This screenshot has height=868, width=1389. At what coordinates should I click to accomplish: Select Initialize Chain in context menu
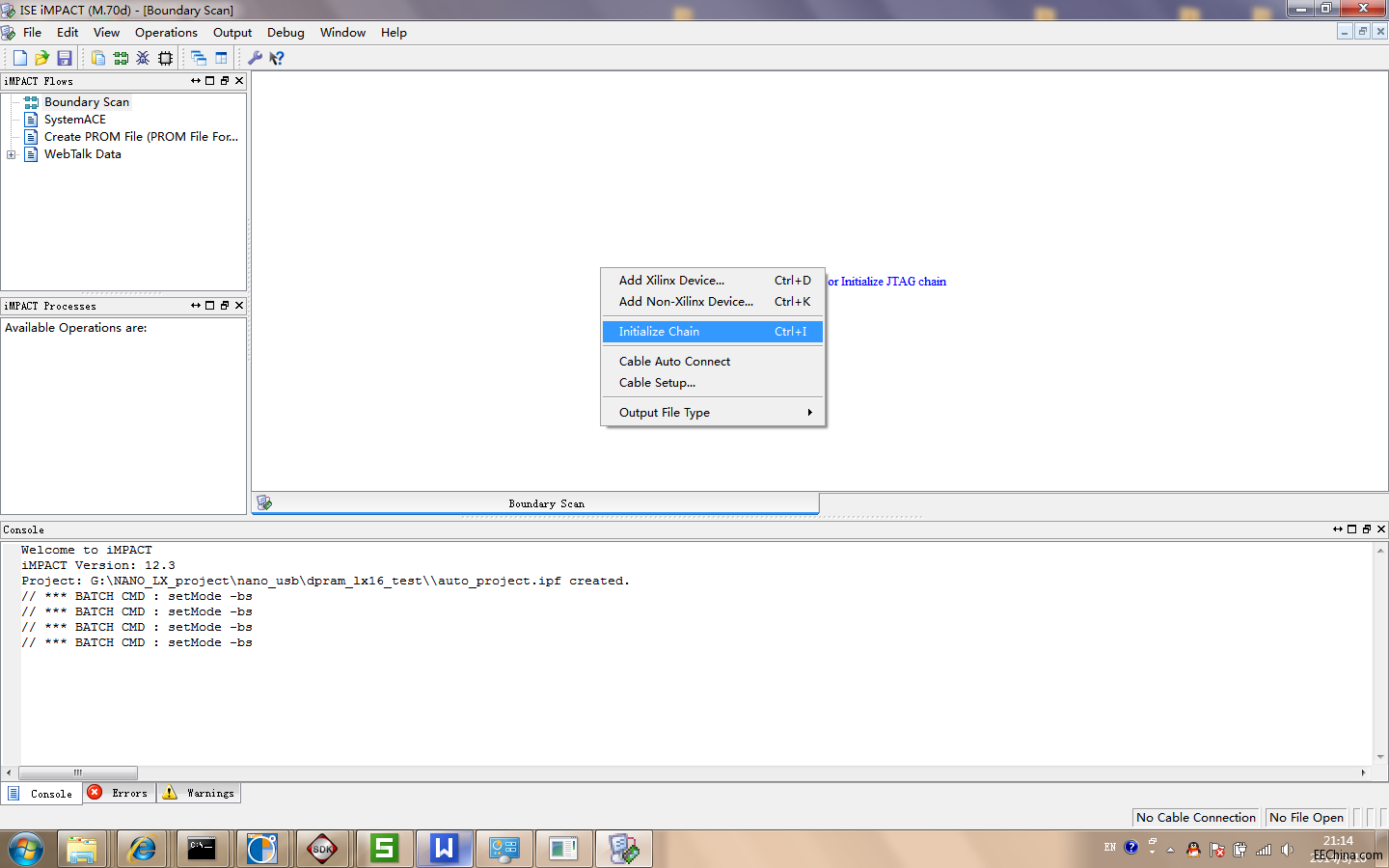(713, 332)
